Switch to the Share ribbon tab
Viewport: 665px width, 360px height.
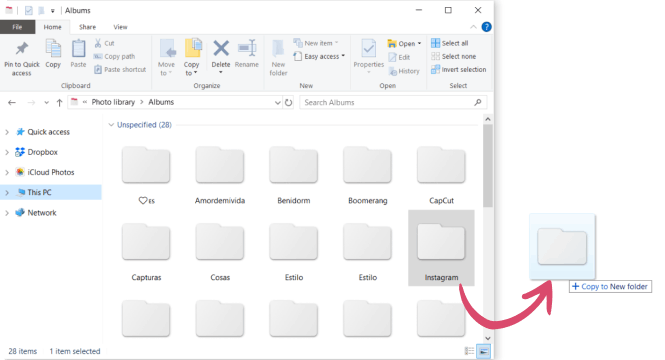pos(87,27)
